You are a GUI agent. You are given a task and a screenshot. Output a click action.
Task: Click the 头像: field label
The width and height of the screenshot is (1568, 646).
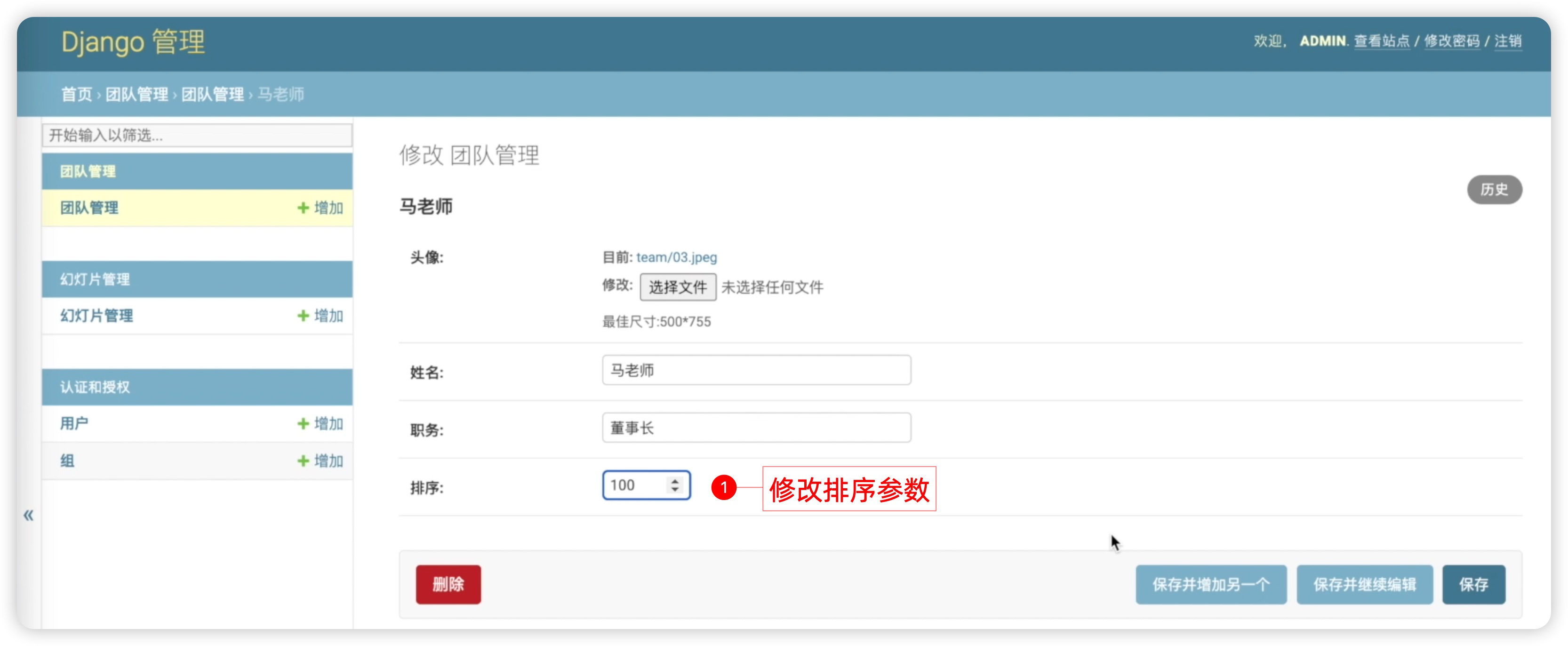click(x=427, y=258)
